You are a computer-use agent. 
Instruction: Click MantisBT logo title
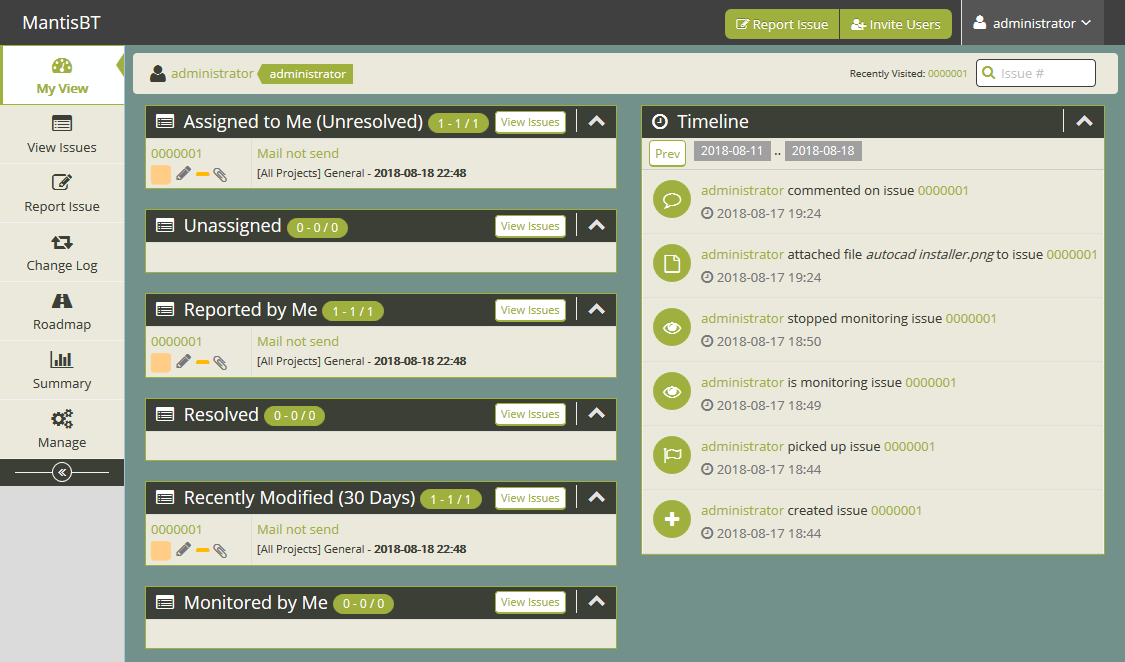(x=62, y=22)
